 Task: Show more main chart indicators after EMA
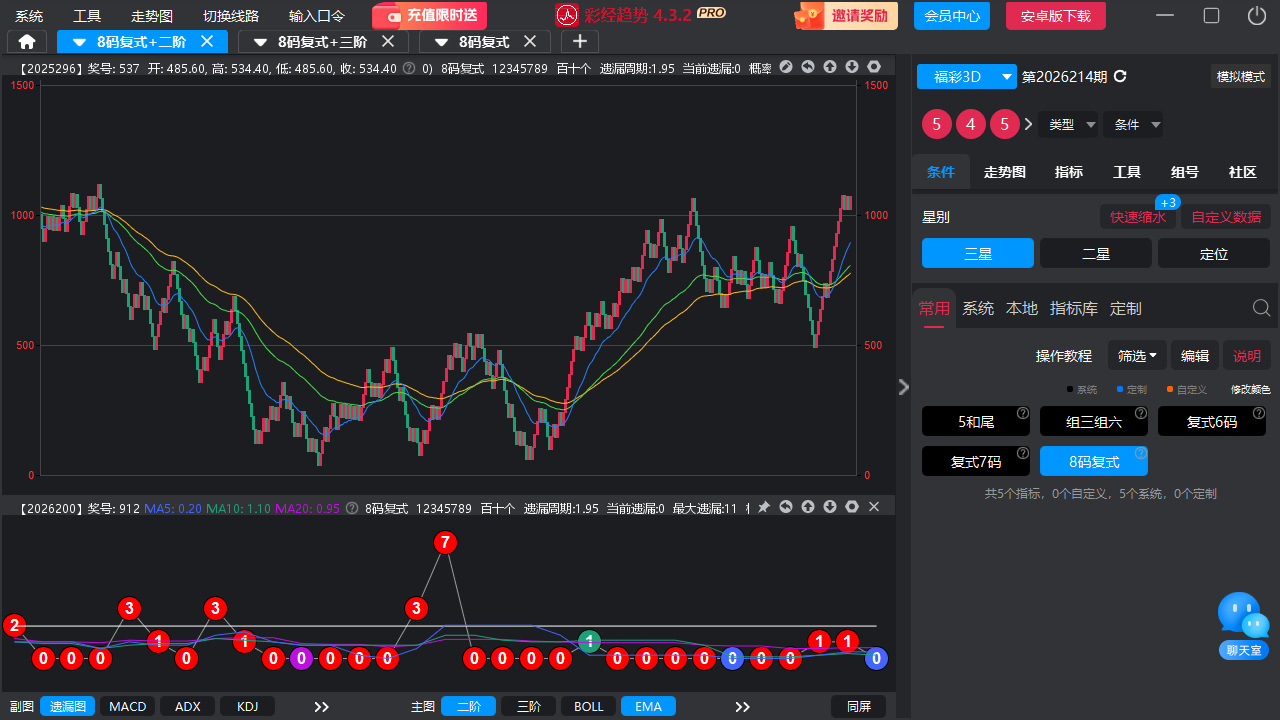click(x=742, y=707)
